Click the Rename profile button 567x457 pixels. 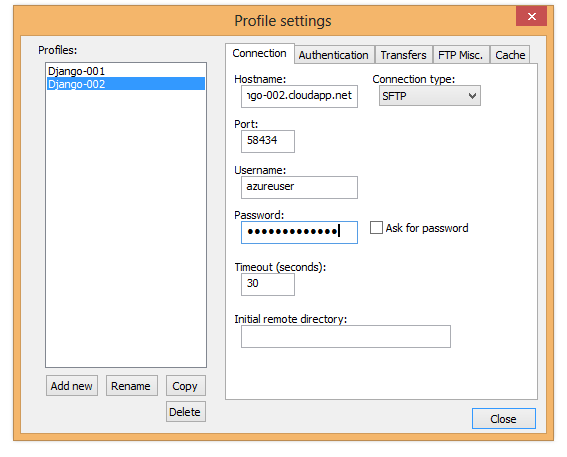(132, 386)
